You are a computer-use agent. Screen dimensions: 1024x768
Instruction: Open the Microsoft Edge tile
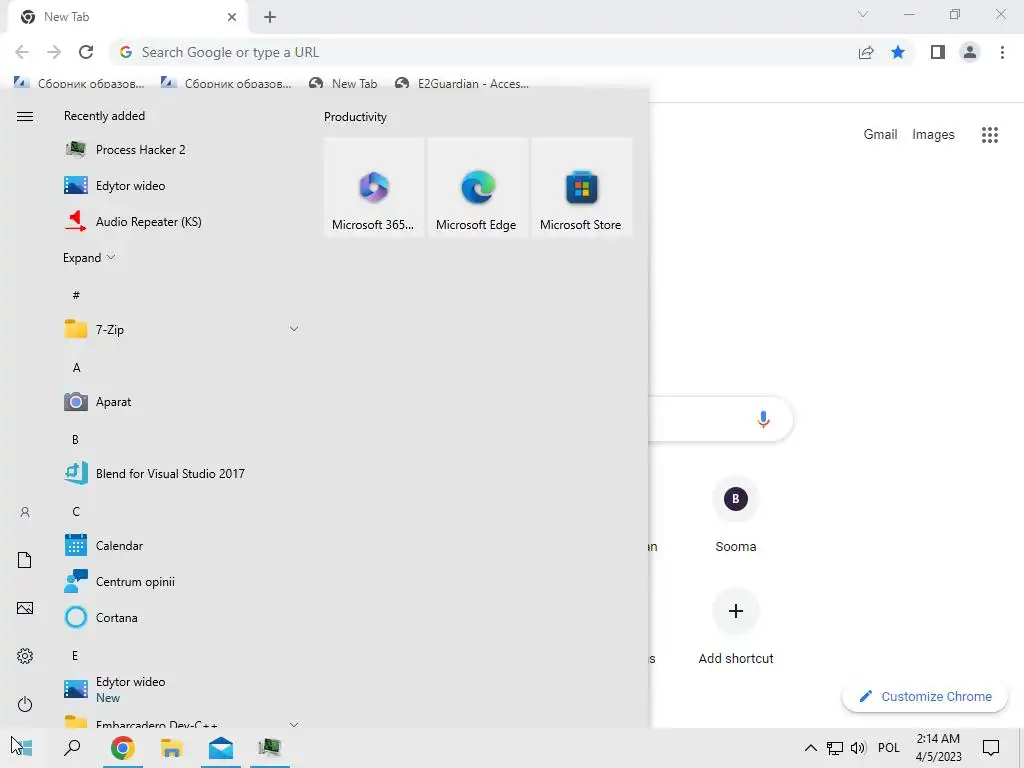tap(477, 187)
